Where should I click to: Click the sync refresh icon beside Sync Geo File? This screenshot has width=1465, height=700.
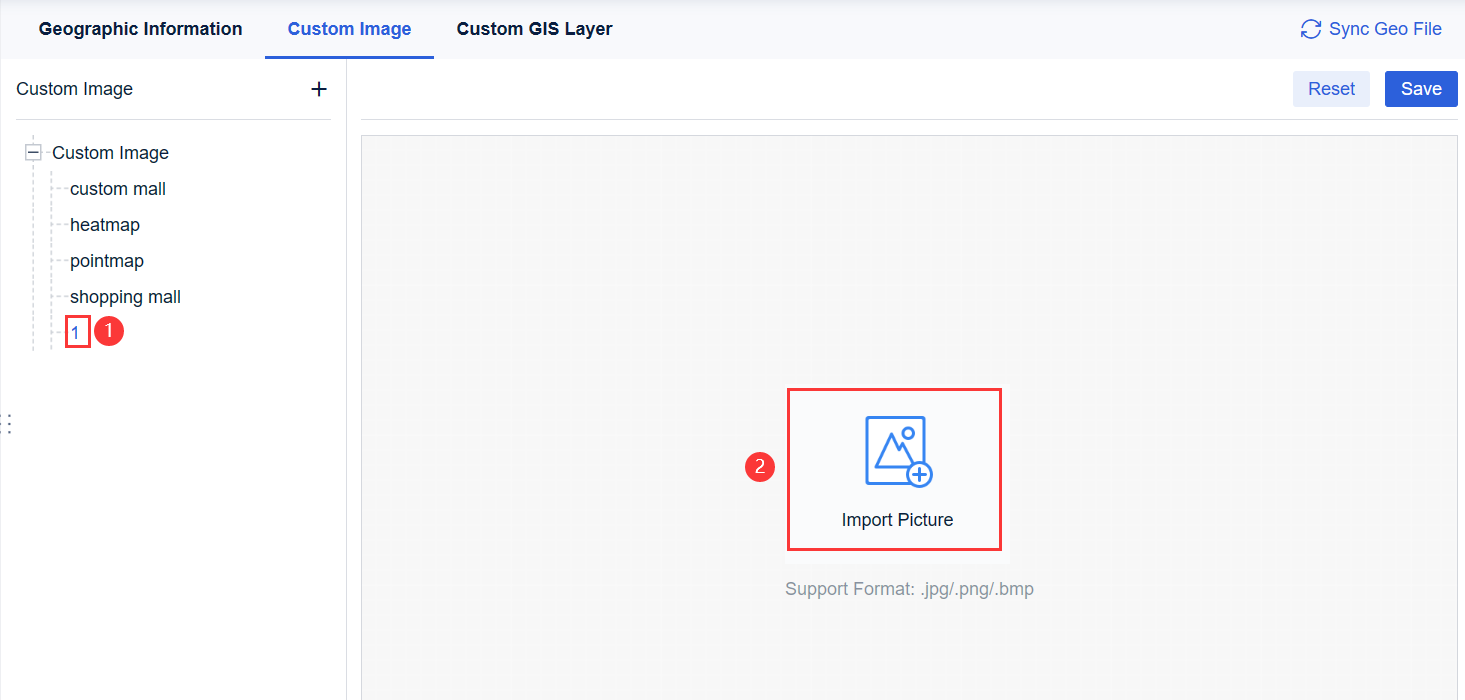tap(1311, 29)
